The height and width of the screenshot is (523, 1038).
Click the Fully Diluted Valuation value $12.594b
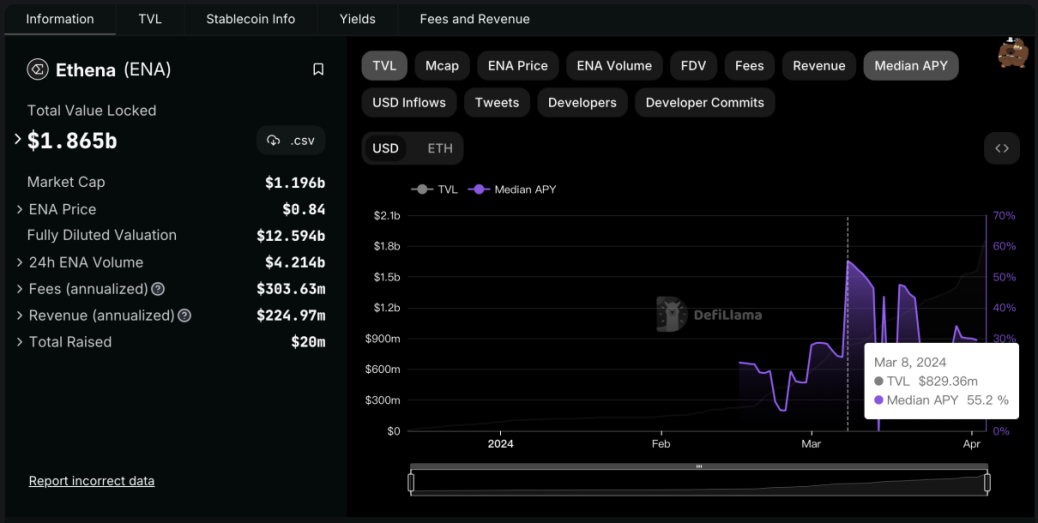pos(291,236)
